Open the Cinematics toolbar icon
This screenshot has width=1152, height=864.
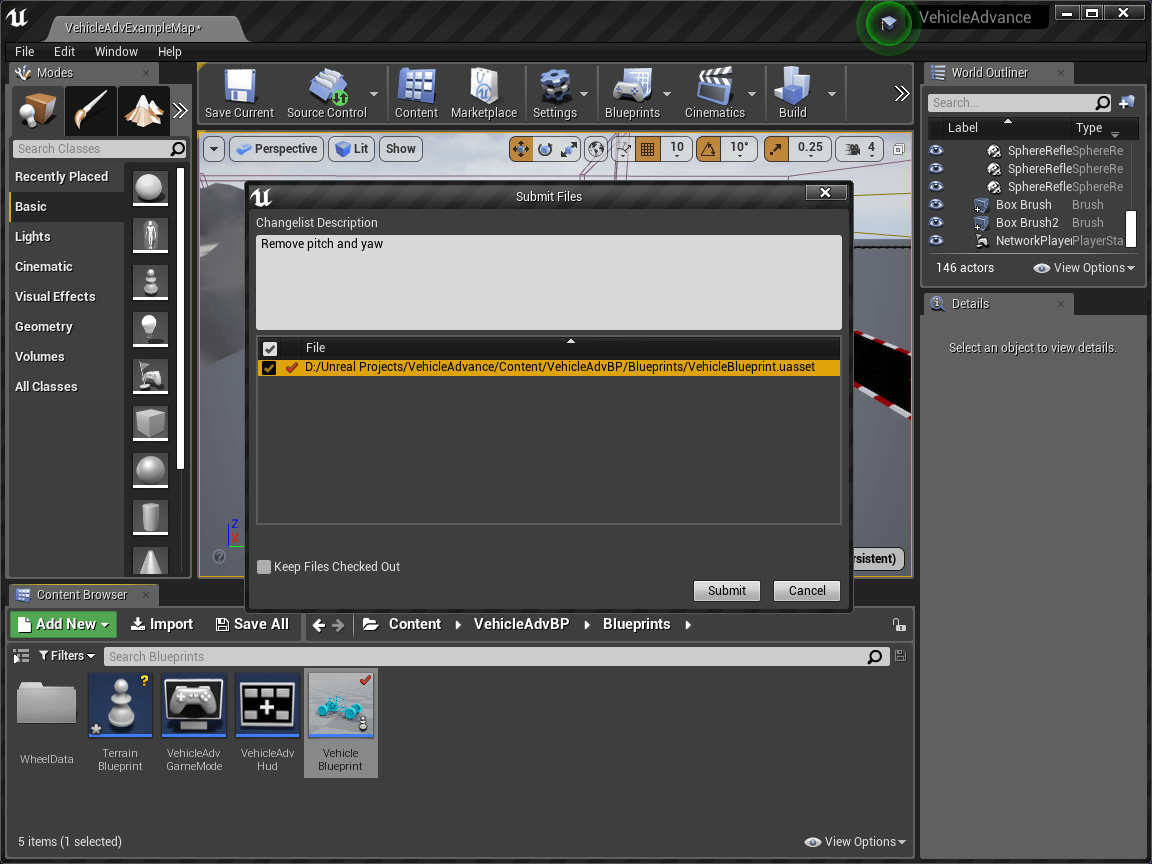(x=717, y=93)
